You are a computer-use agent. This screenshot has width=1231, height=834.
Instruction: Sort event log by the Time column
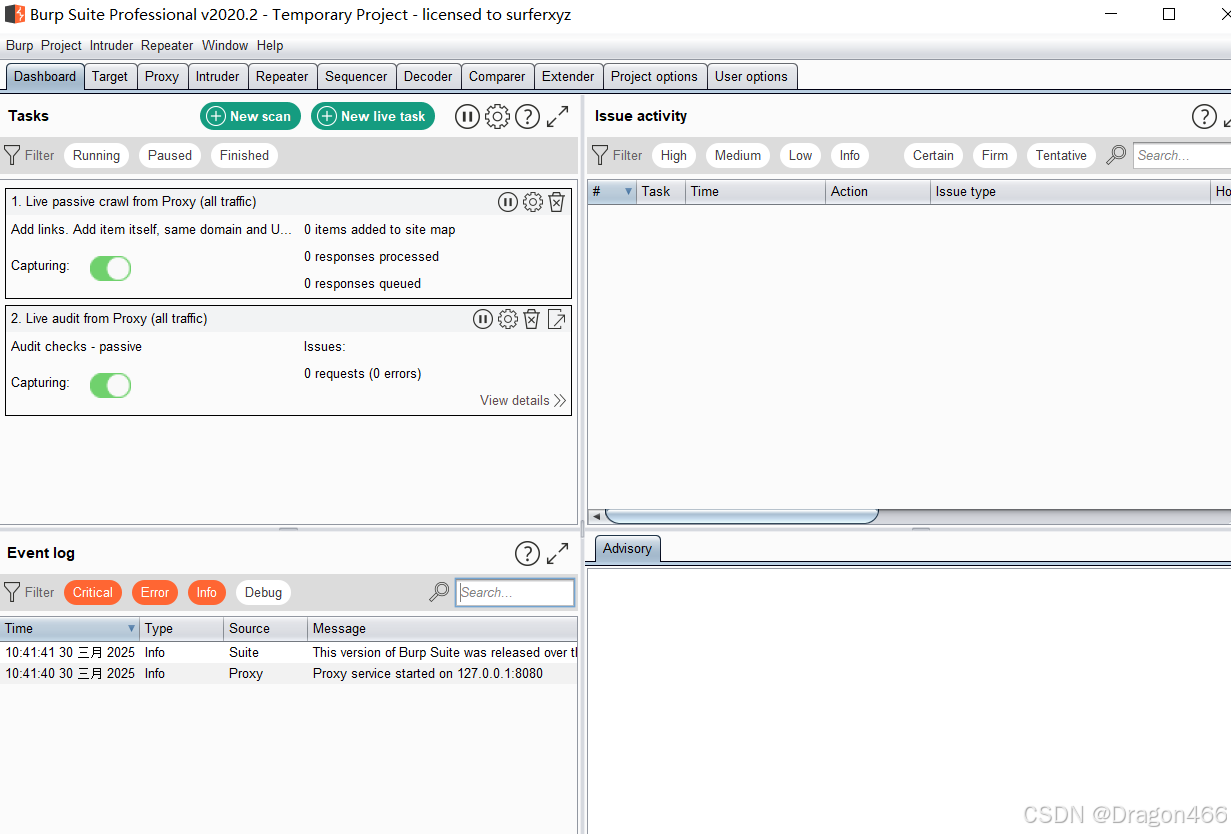69,628
